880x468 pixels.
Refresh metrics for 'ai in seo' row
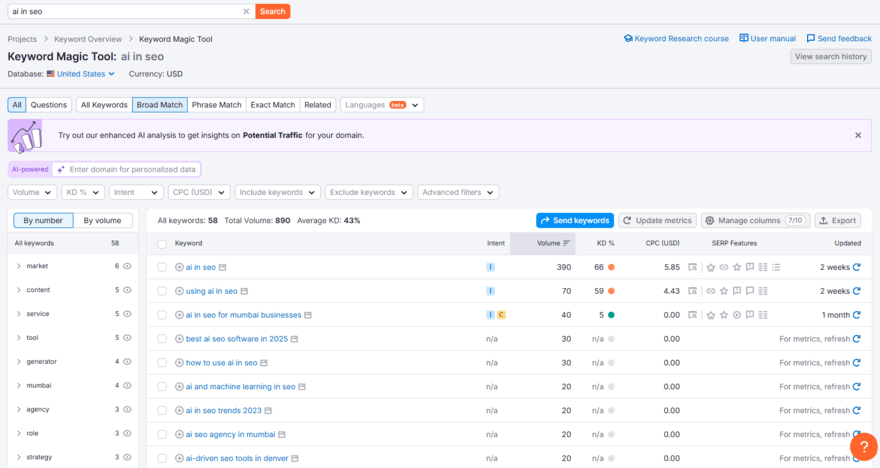pyautogui.click(x=856, y=267)
